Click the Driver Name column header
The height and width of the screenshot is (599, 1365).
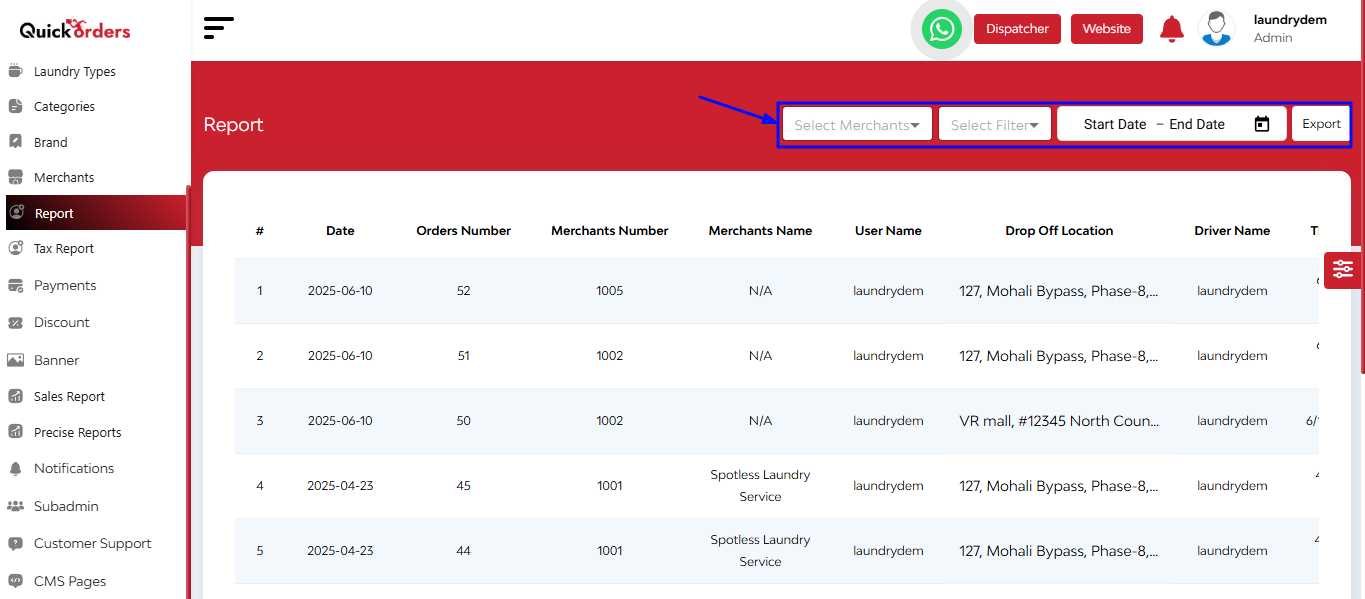click(x=1232, y=231)
